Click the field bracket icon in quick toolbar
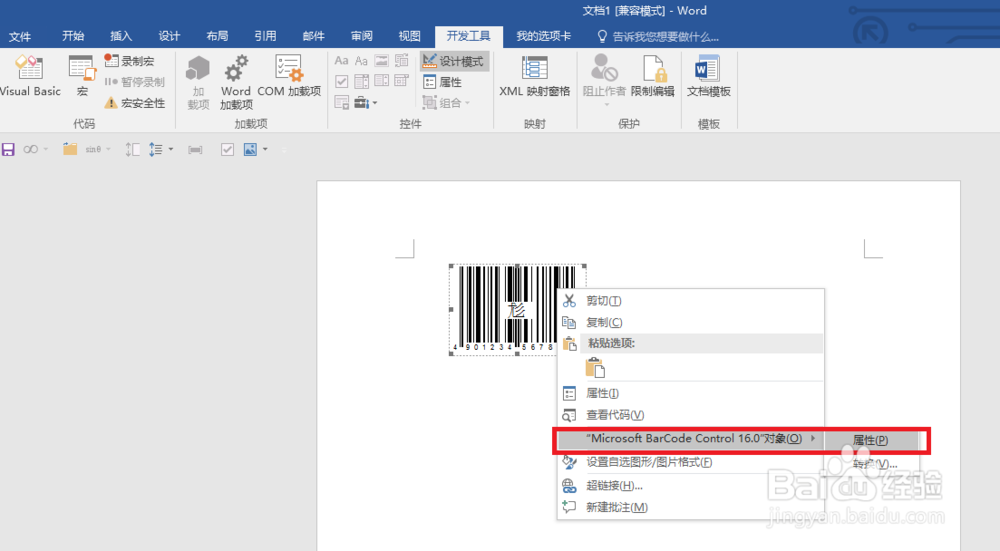This screenshot has height=551, width=1000. coord(195,149)
